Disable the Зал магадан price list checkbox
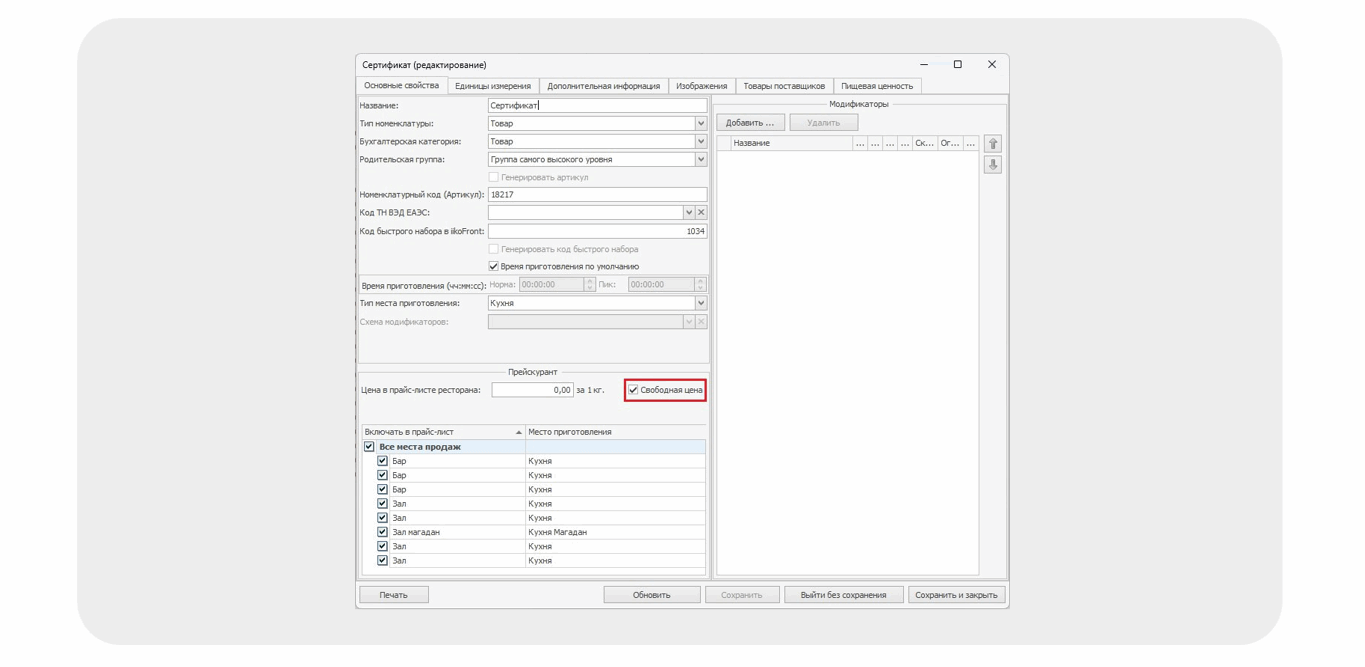The image size is (1365, 667). coord(382,532)
